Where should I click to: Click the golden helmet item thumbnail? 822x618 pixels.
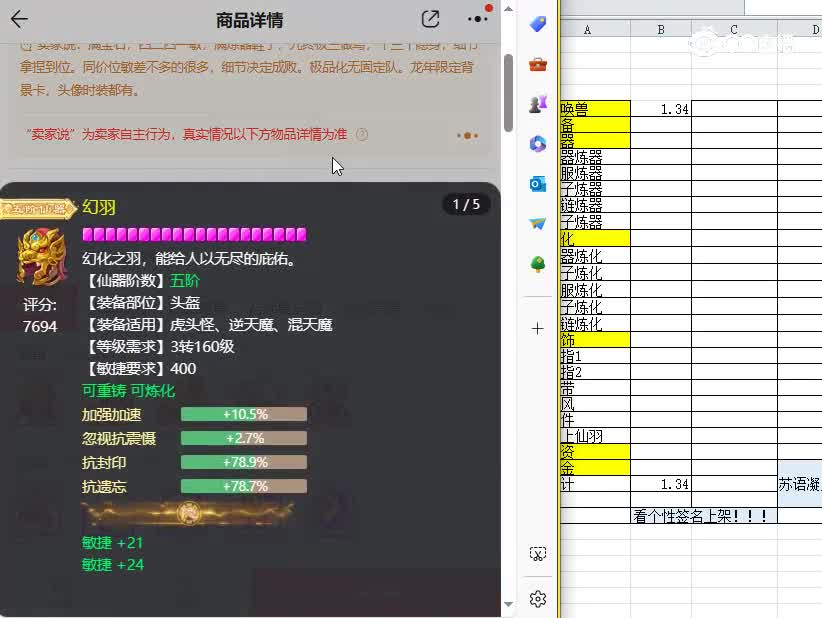coord(42,256)
